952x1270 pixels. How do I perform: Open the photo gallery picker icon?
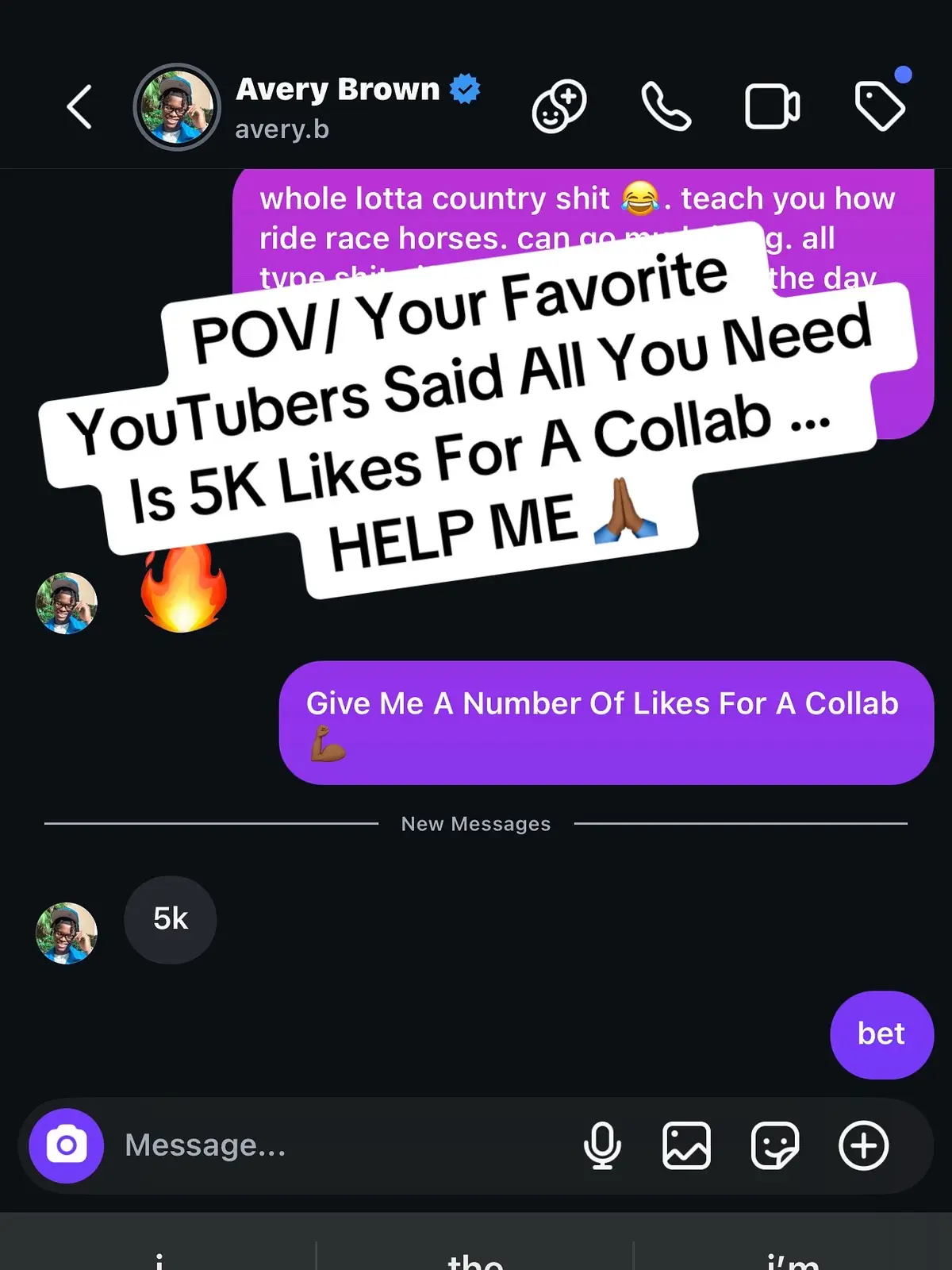point(686,1145)
